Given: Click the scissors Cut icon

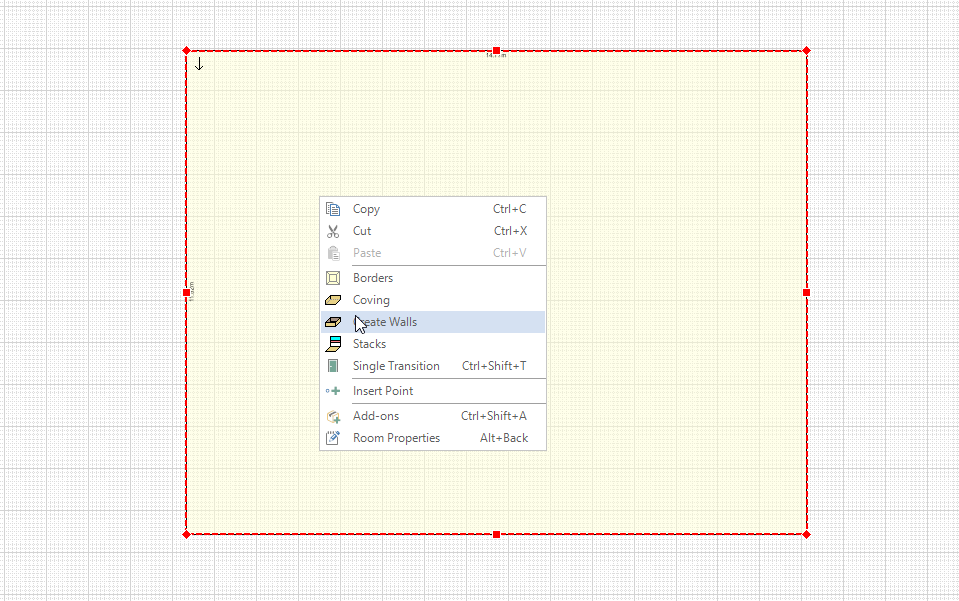Looking at the screenshot, I should (x=333, y=231).
